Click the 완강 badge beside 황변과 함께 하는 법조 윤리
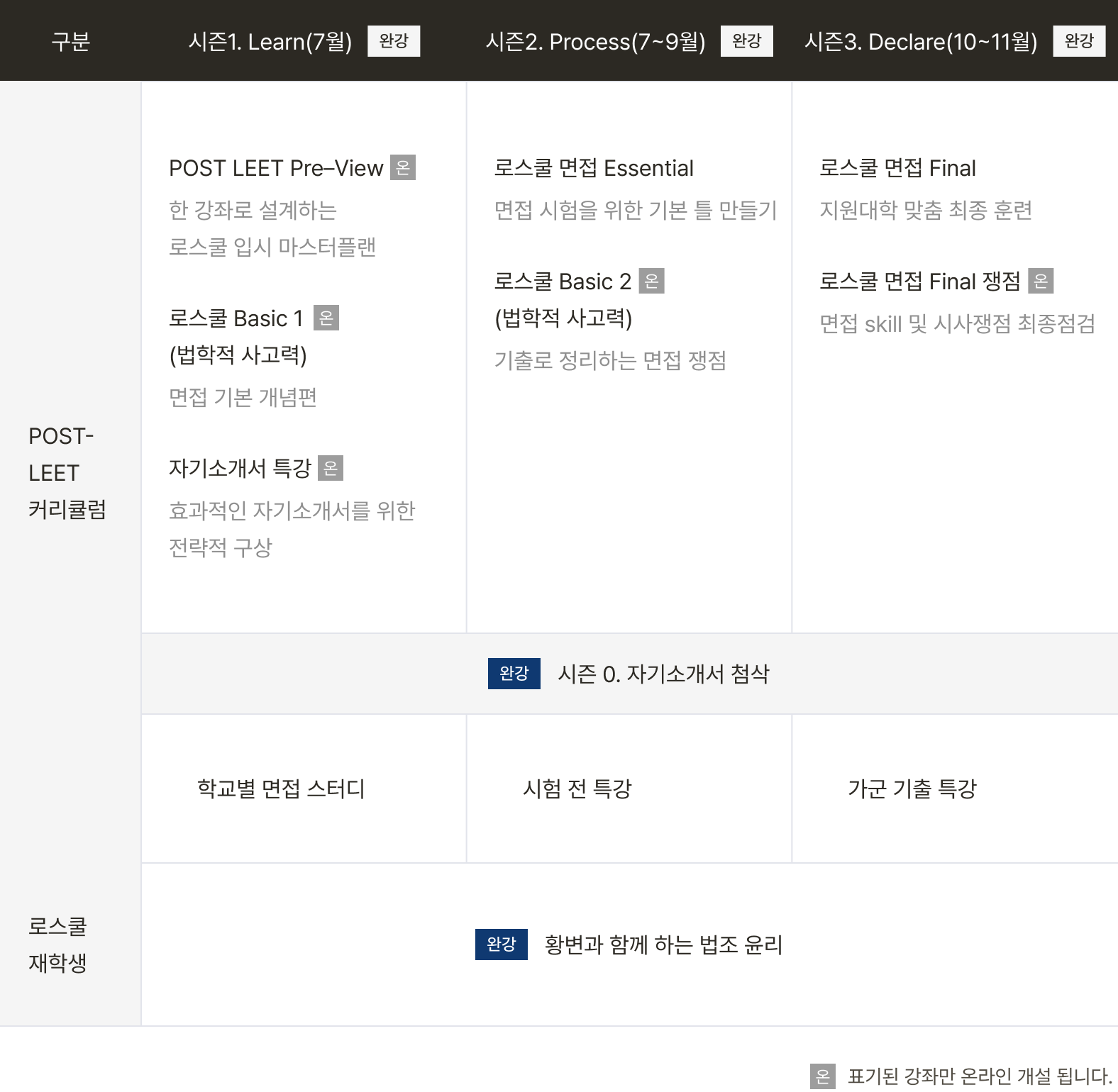This screenshot has width=1118, height=1092. coord(501,945)
